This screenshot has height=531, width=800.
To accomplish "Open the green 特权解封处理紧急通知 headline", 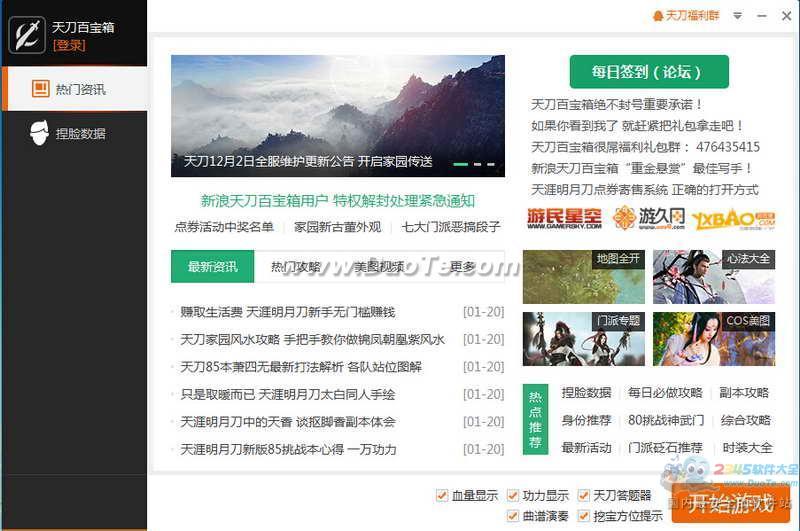I will [x=338, y=200].
